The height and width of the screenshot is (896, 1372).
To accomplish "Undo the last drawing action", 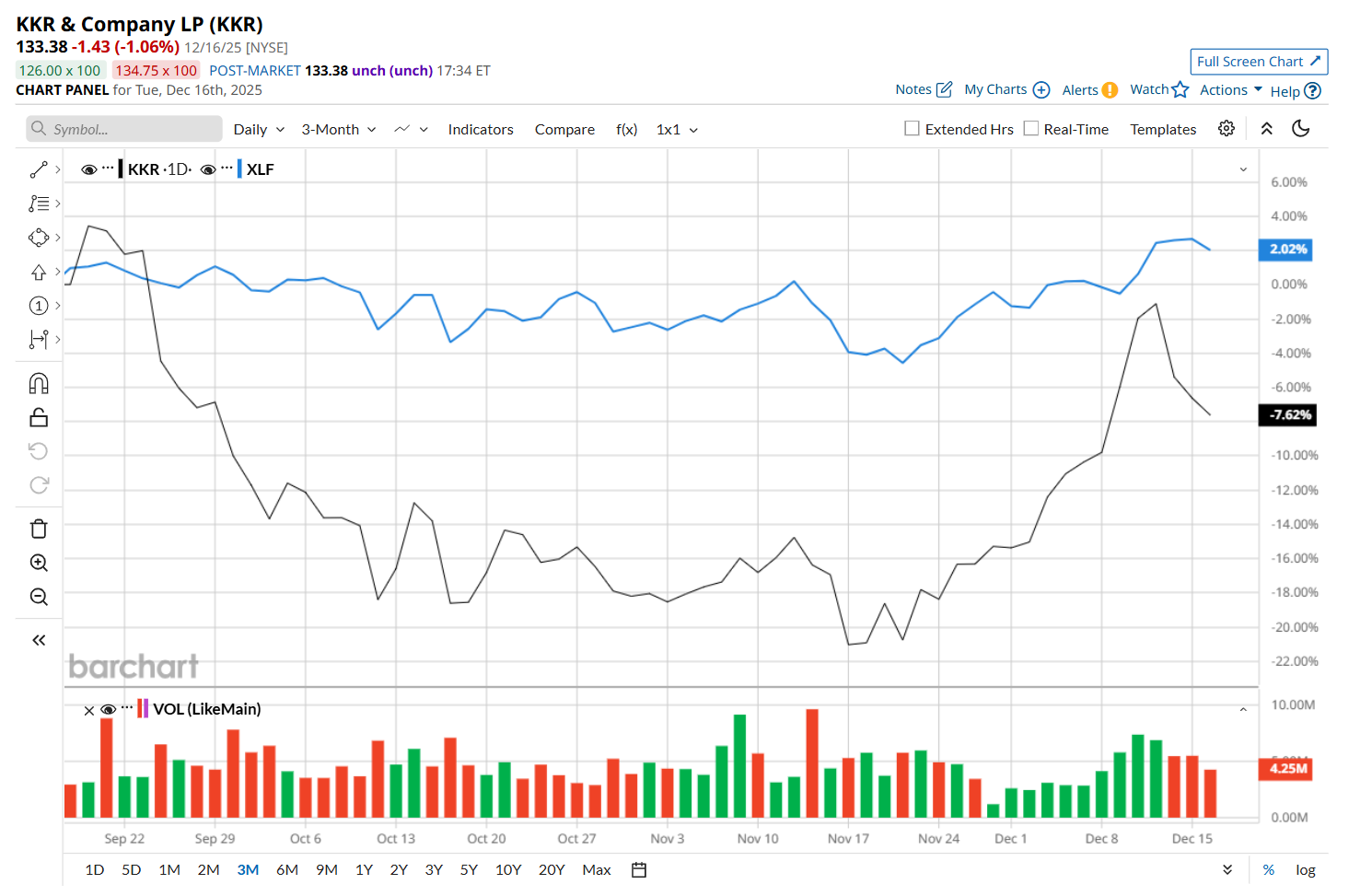I will (x=38, y=451).
